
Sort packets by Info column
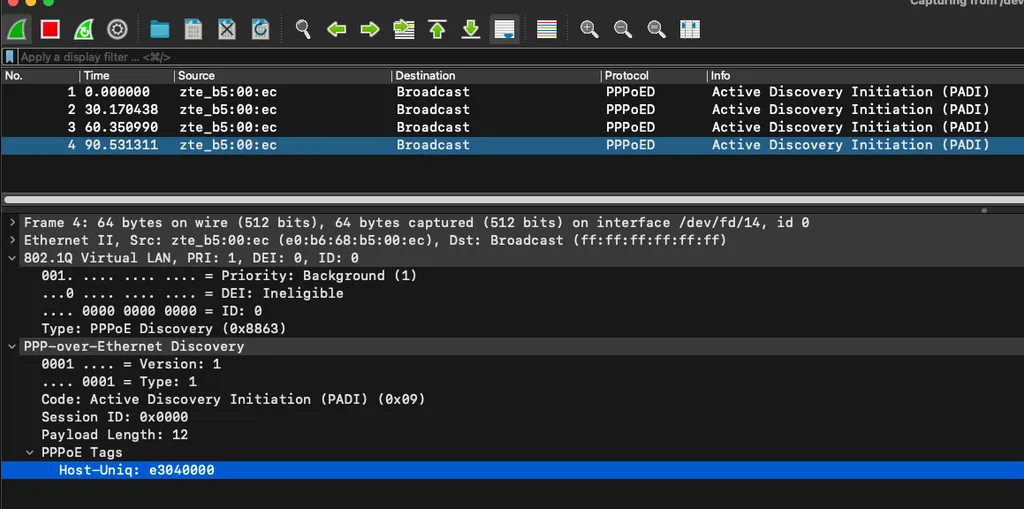pos(865,76)
